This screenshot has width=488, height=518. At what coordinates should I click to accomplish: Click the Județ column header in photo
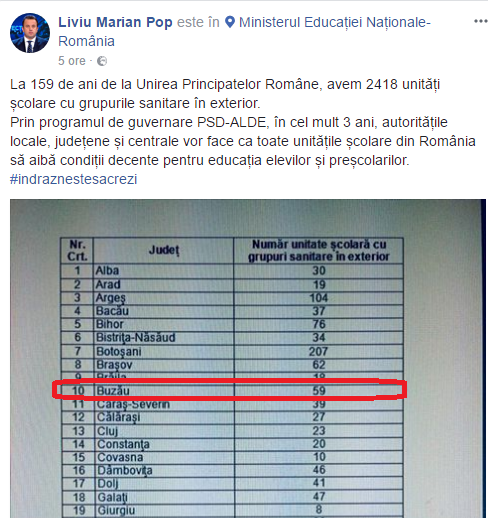(164, 250)
